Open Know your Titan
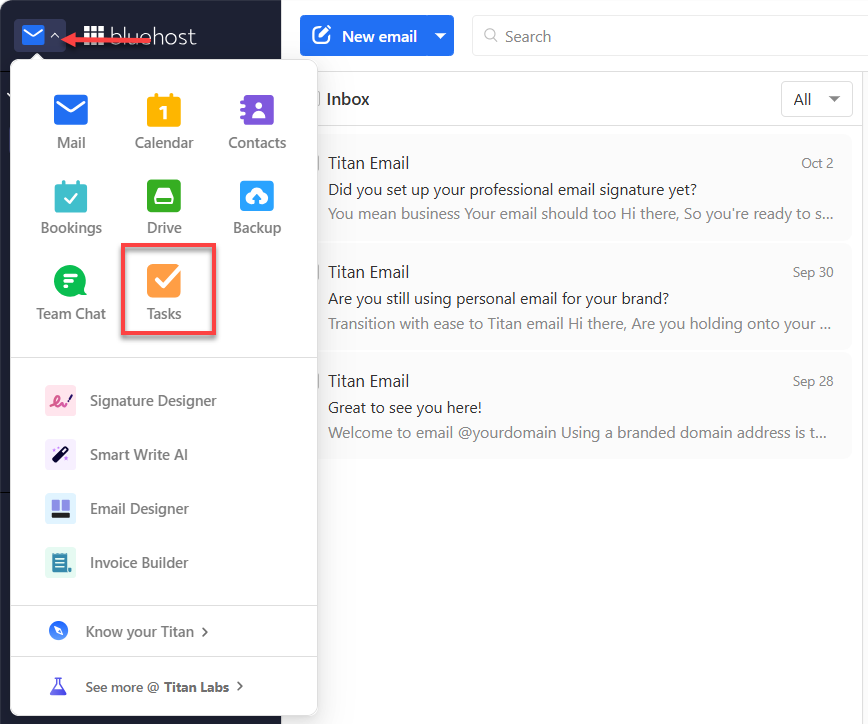 coord(163,632)
